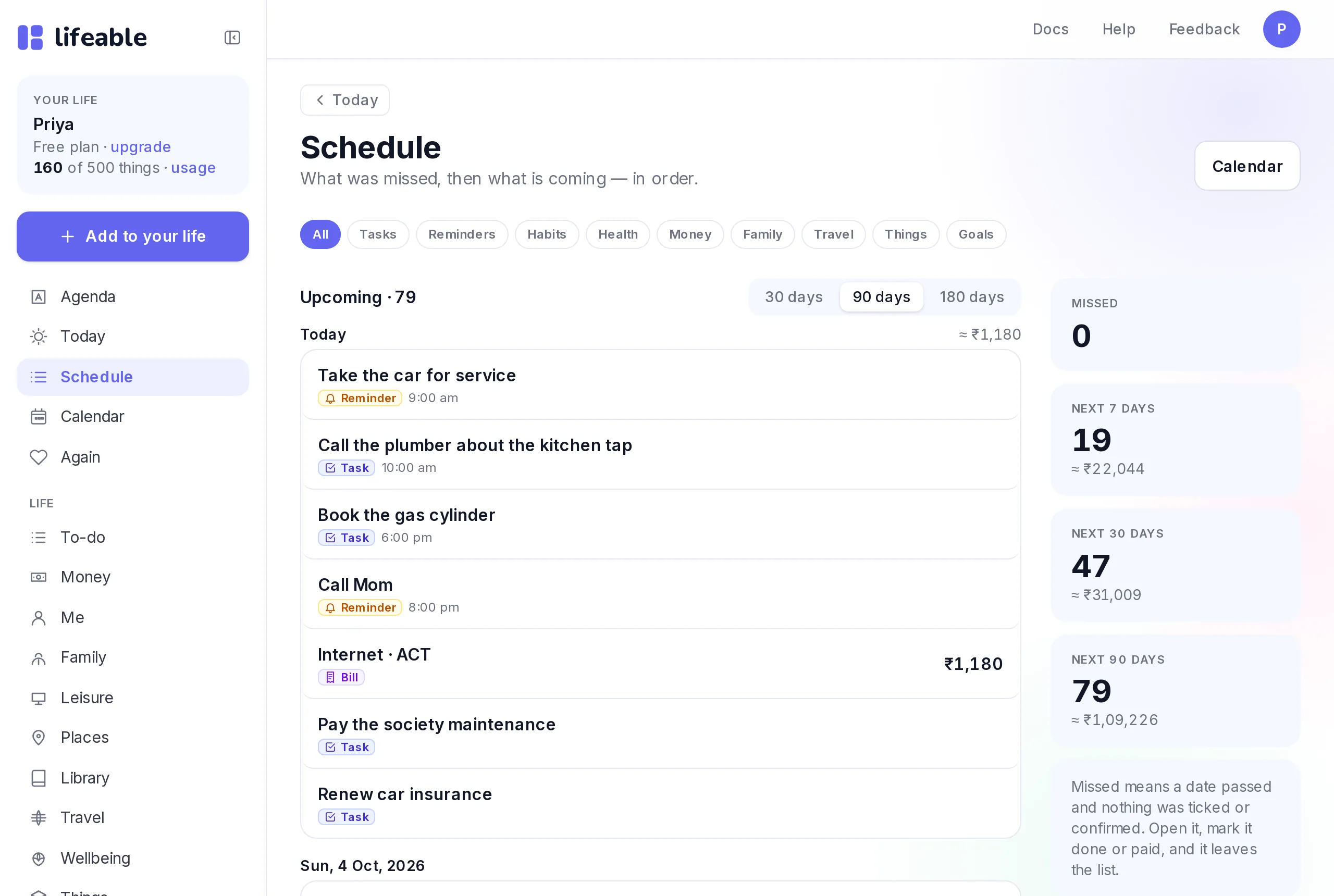Click the Library book icon
Image resolution: width=1334 pixels, height=896 pixels.
[x=38, y=778]
